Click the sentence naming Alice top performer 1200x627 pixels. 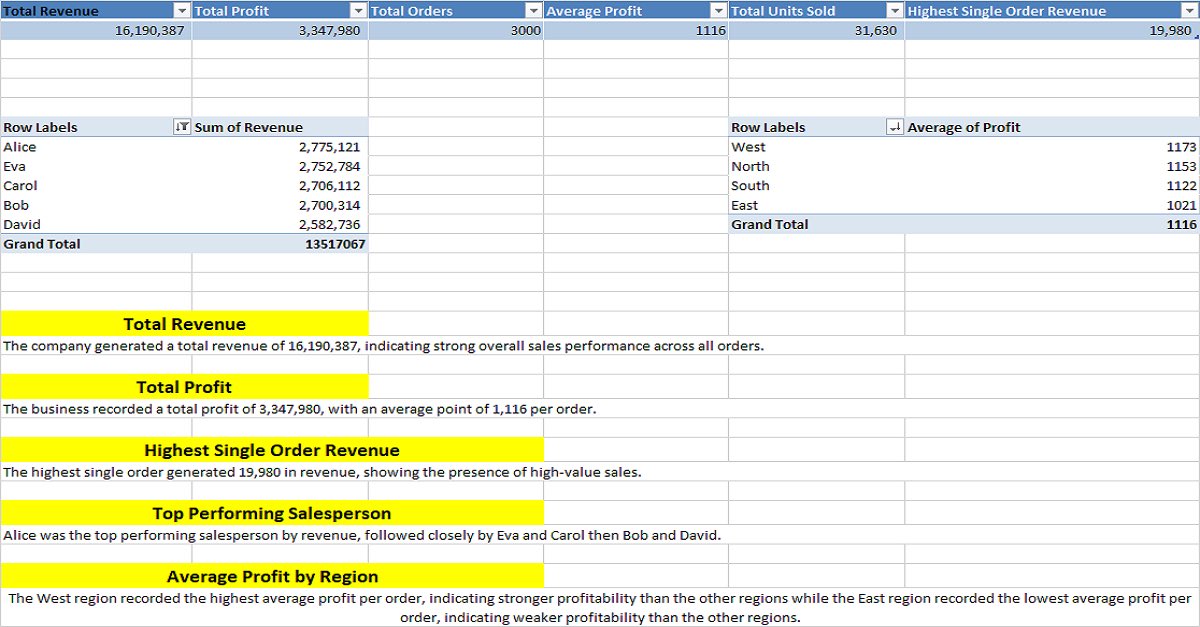tap(362, 535)
